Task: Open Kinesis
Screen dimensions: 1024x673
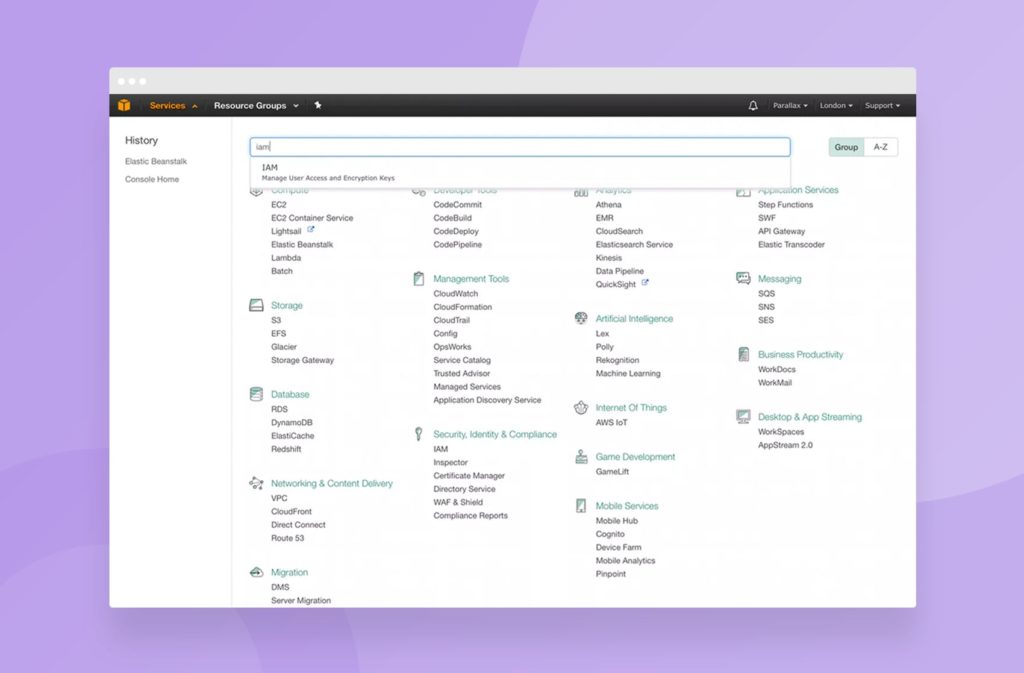Action: point(609,258)
